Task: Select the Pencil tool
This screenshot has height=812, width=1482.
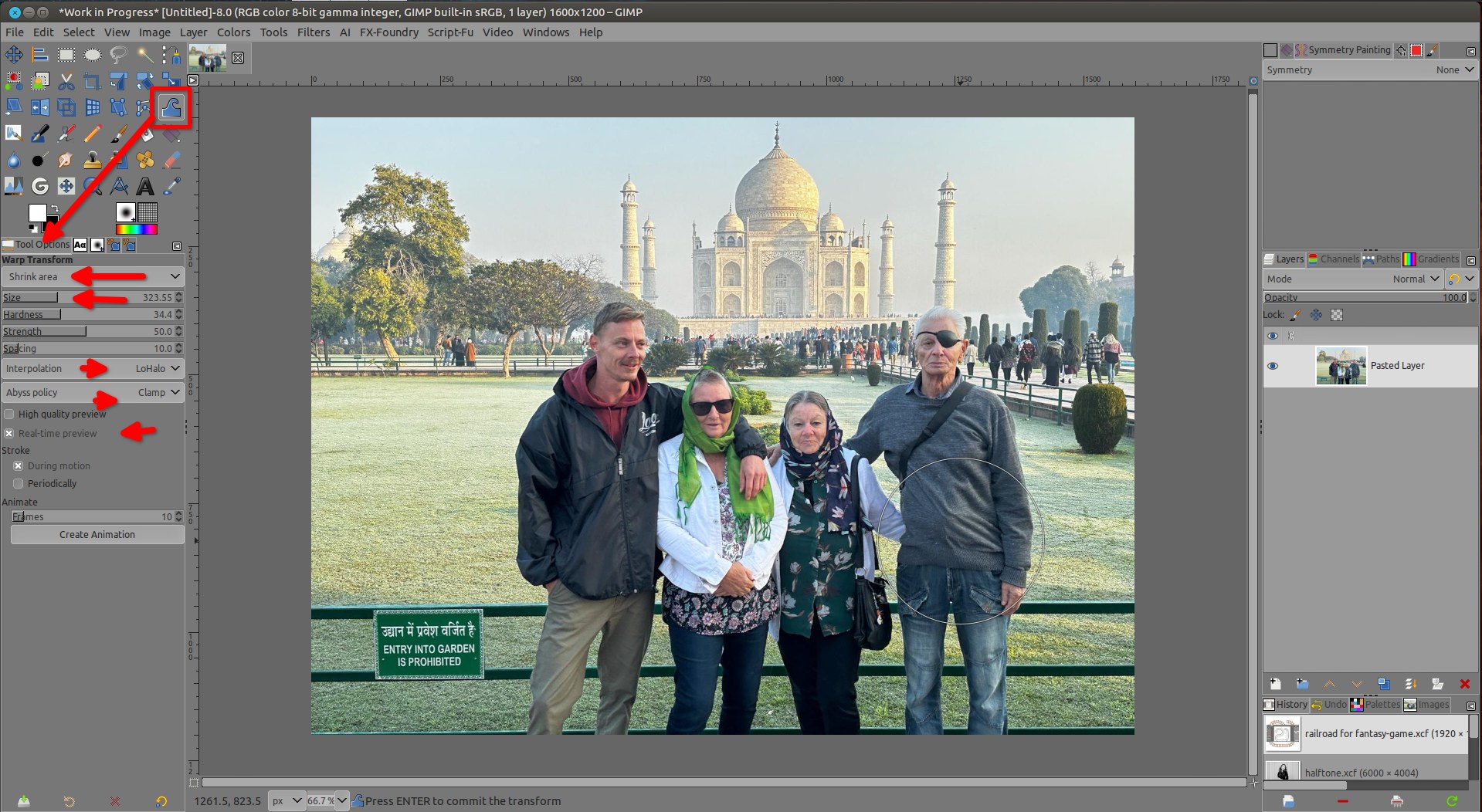Action: coord(93,134)
